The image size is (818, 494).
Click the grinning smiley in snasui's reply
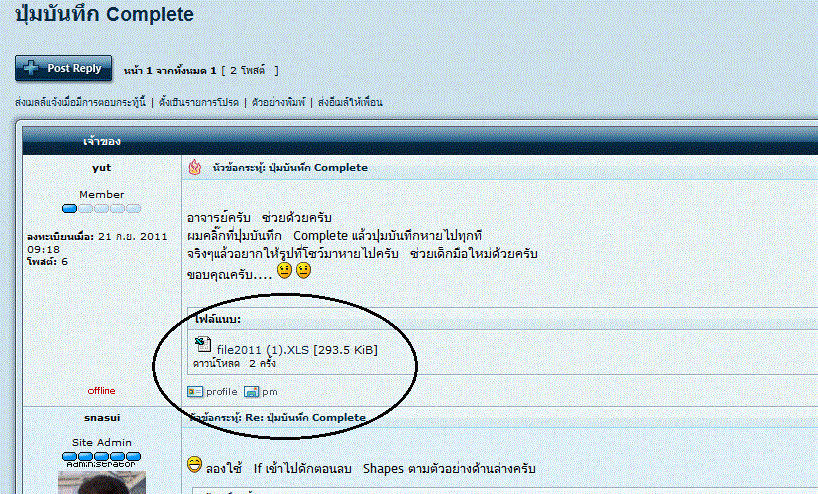(x=196, y=465)
